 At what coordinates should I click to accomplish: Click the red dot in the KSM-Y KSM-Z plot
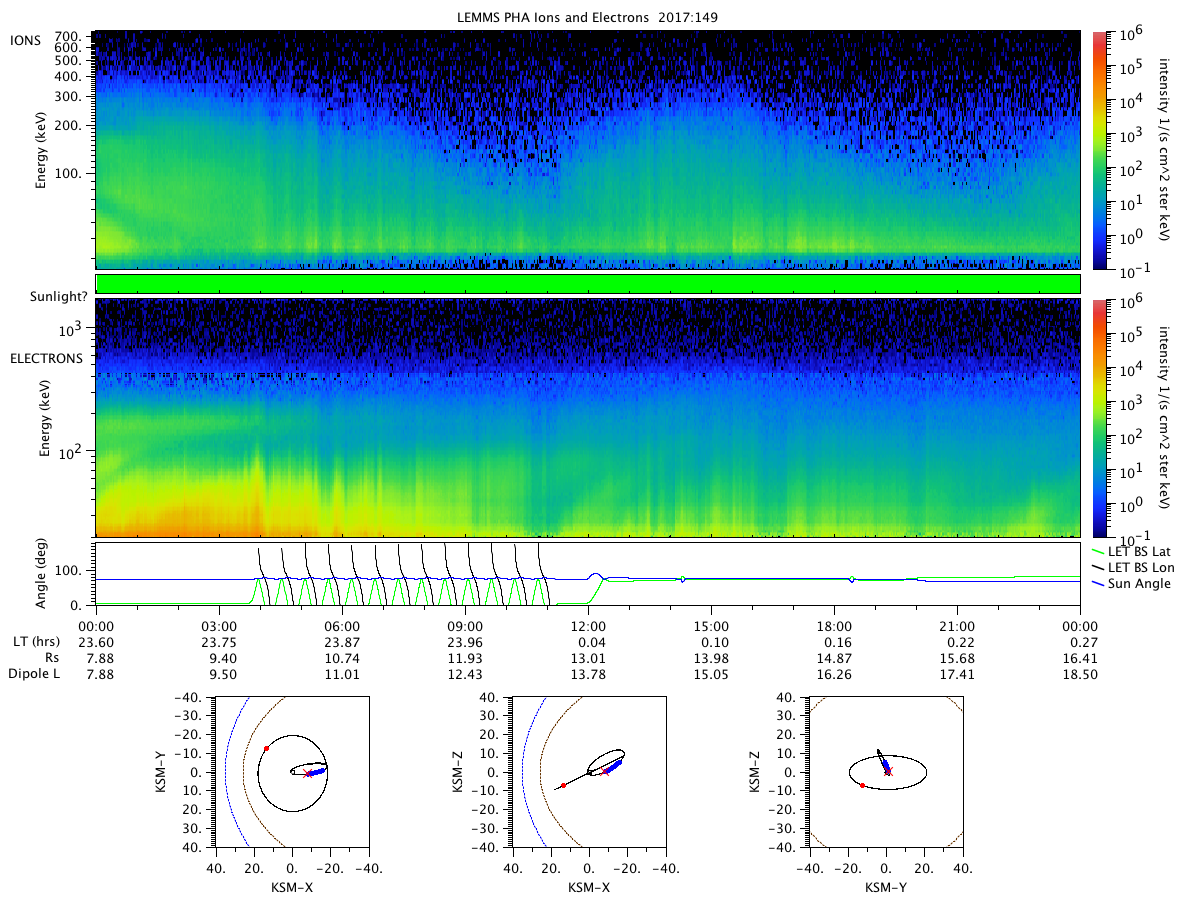pyautogui.click(x=862, y=785)
